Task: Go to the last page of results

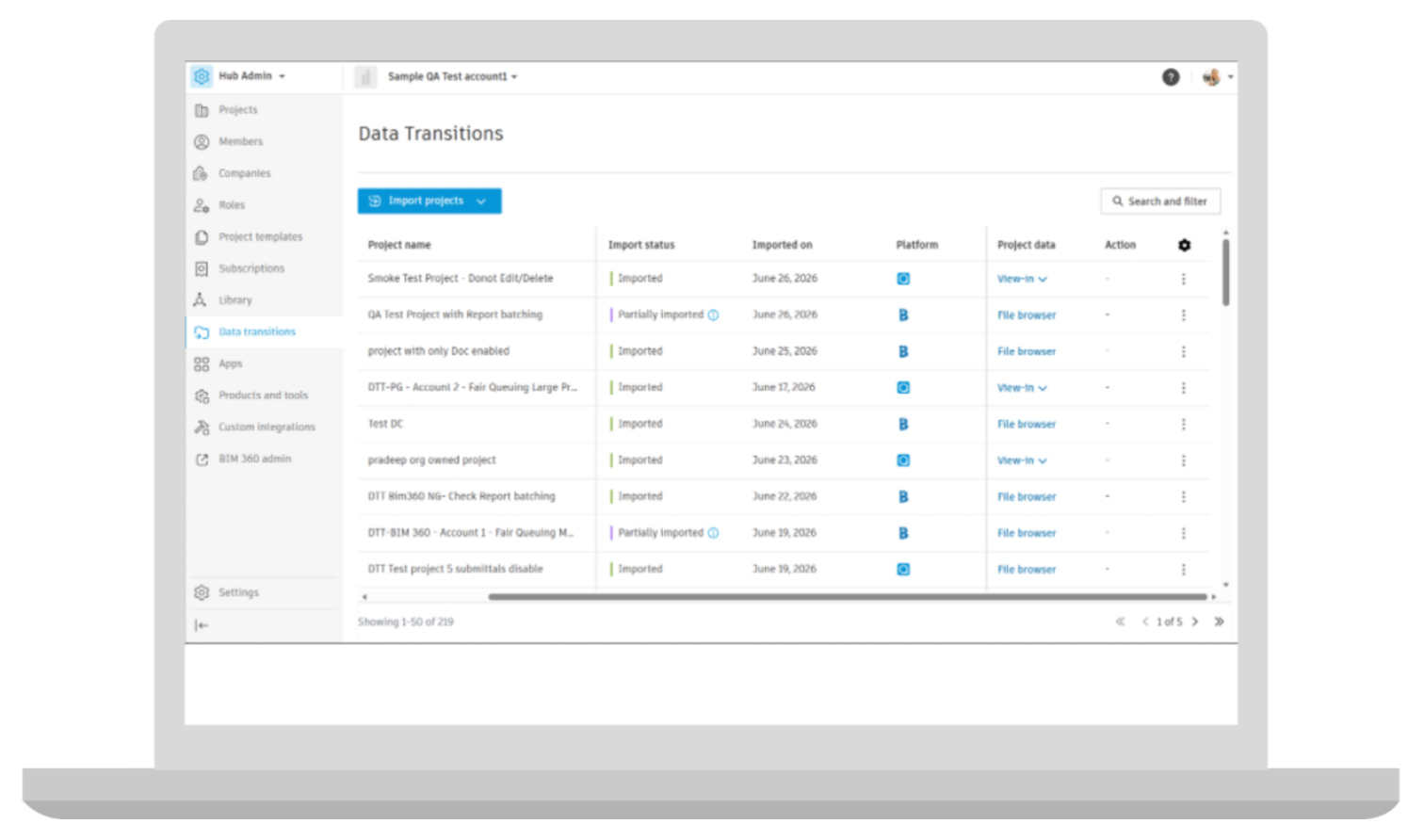Action: (1219, 622)
